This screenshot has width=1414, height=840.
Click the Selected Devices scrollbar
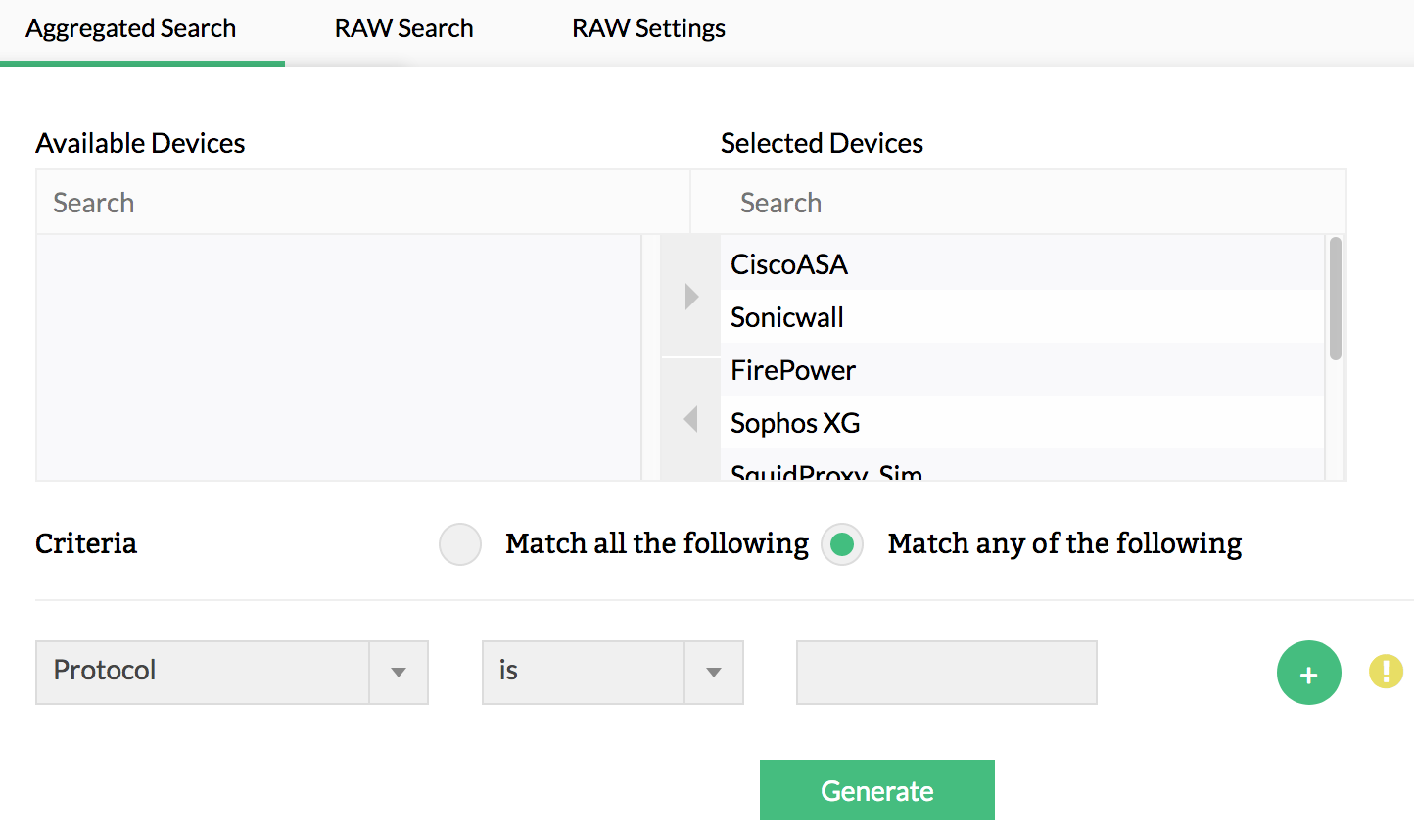(1336, 294)
